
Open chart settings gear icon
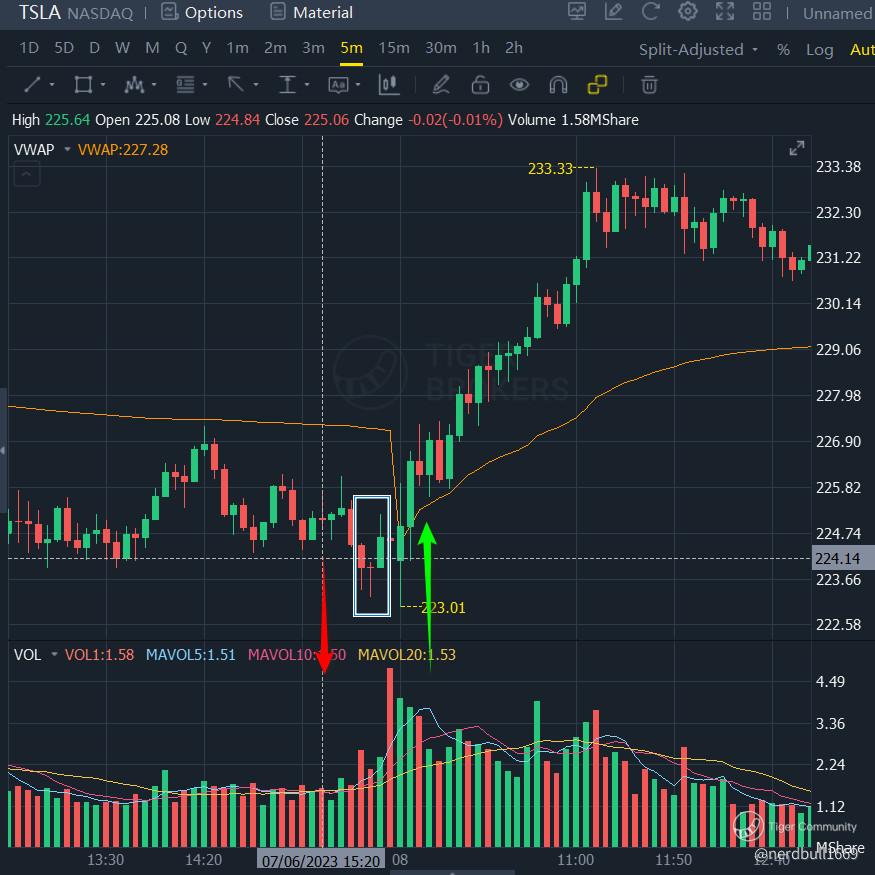pos(688,12)
